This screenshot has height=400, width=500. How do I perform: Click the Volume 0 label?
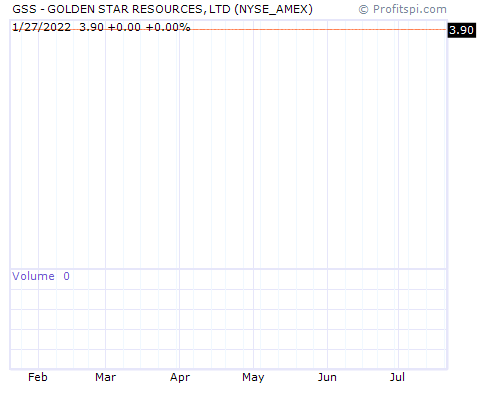[41, 276]
